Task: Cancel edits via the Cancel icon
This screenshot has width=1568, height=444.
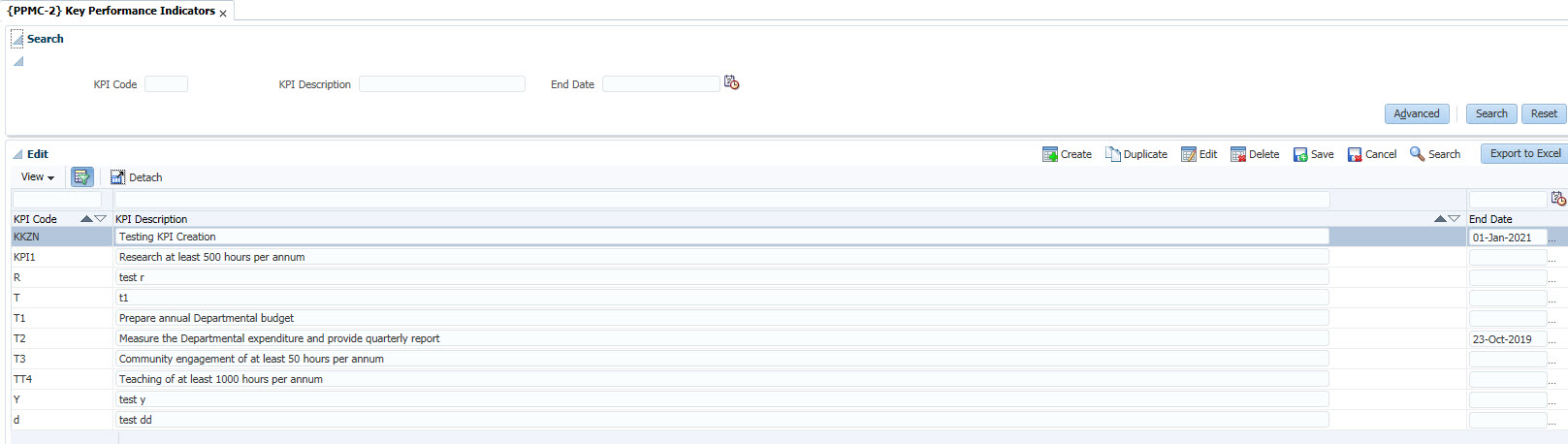Action: [x=1355, y=154]
